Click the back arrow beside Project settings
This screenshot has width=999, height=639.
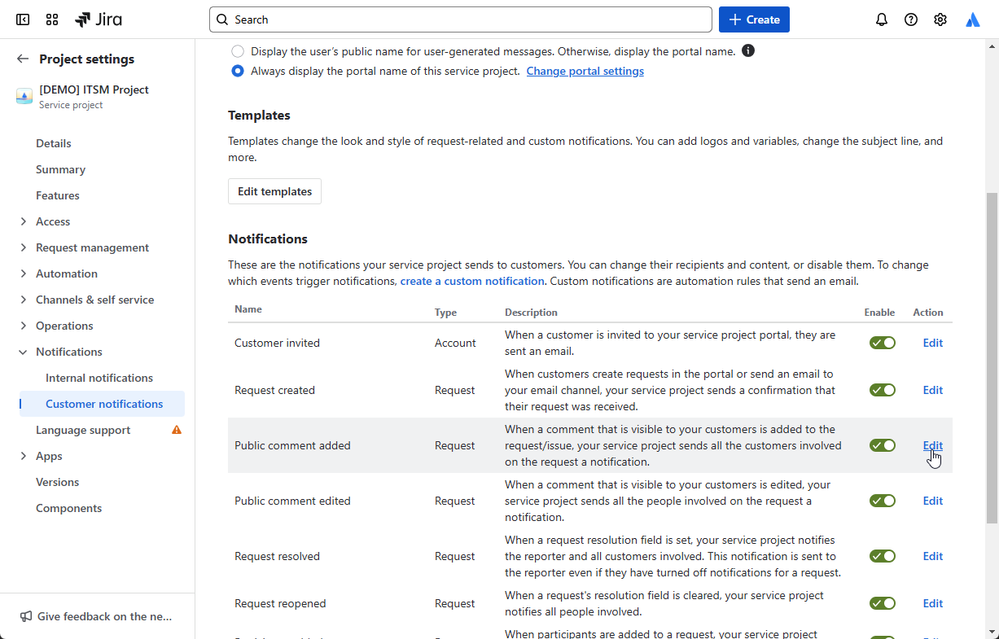23,59
